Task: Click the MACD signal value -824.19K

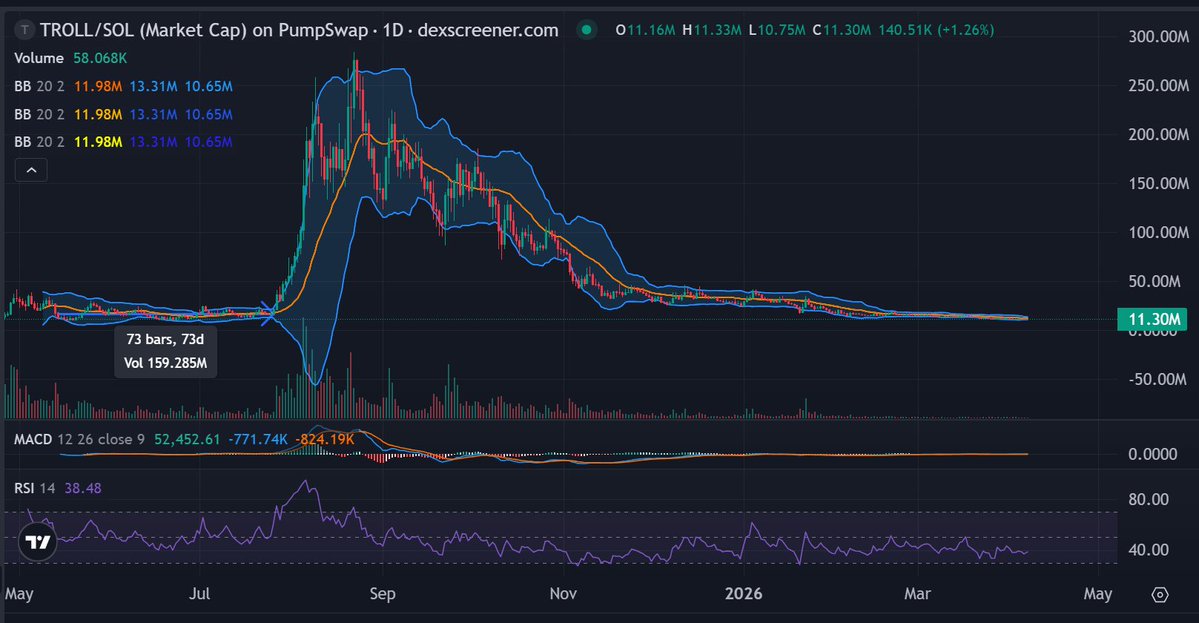Action: coord(325,440)
